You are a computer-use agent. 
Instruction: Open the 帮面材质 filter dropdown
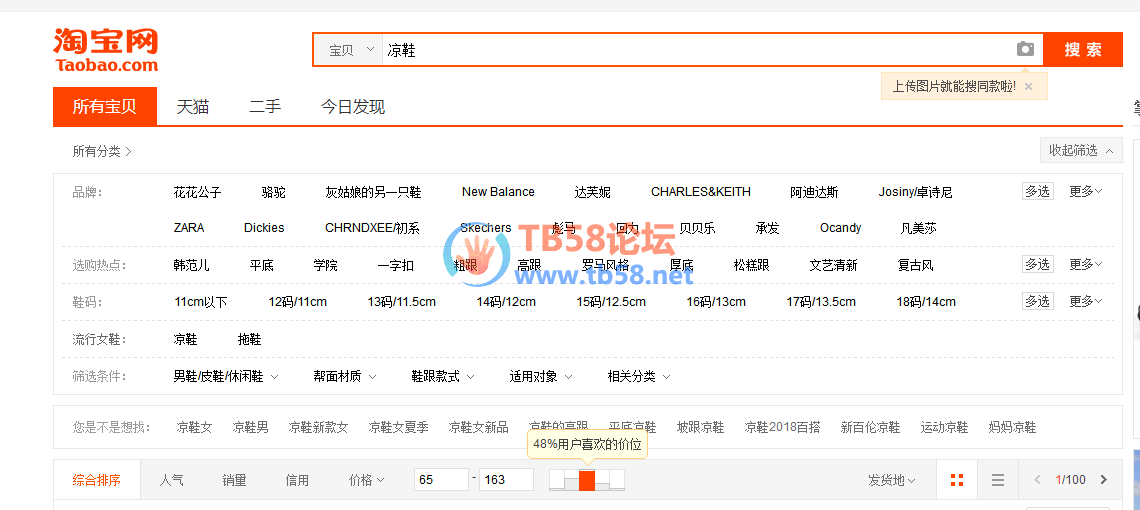tap(345, 376)
